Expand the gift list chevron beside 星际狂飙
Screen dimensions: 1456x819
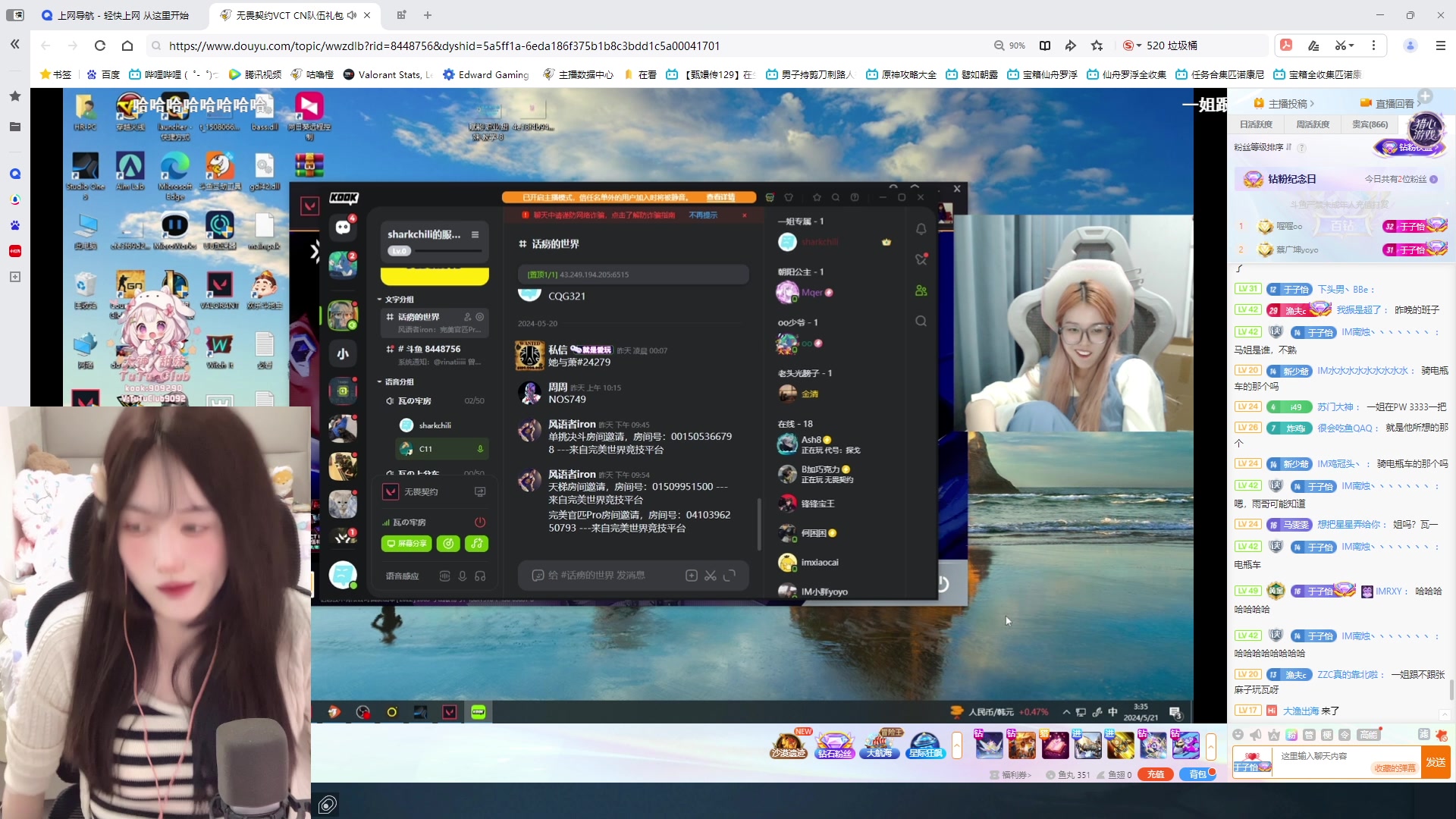pyautogui.click(x=957, y=745)
